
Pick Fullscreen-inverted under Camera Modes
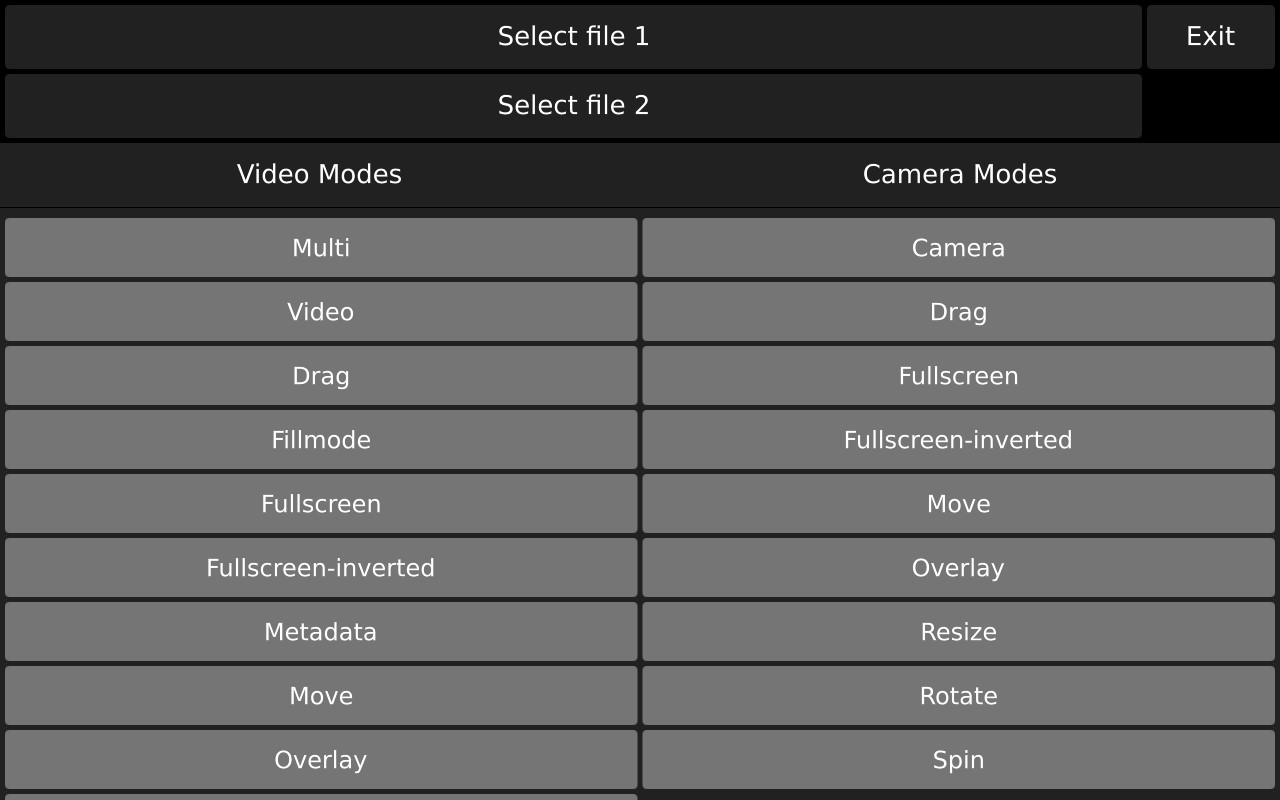click(x=959, y=440)
